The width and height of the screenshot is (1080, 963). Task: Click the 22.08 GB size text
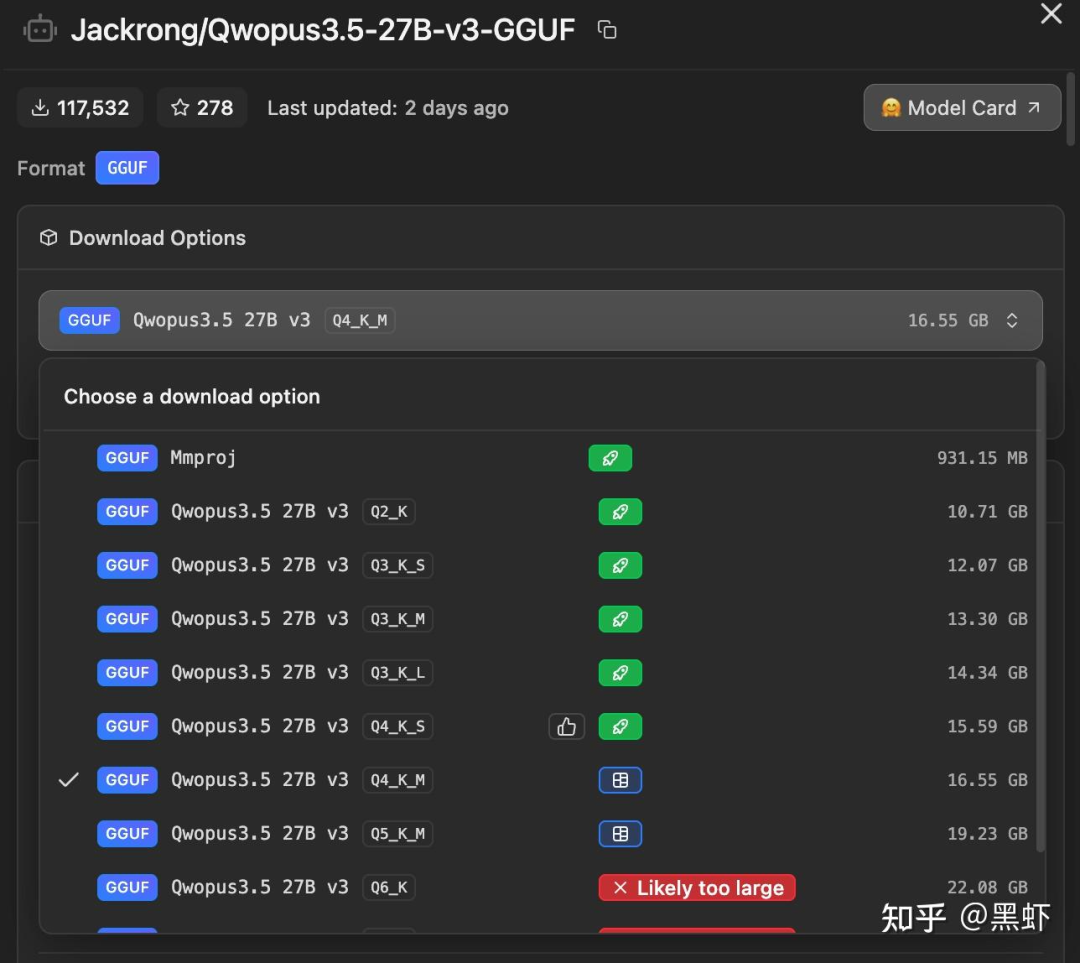click(x=988, y=888)
